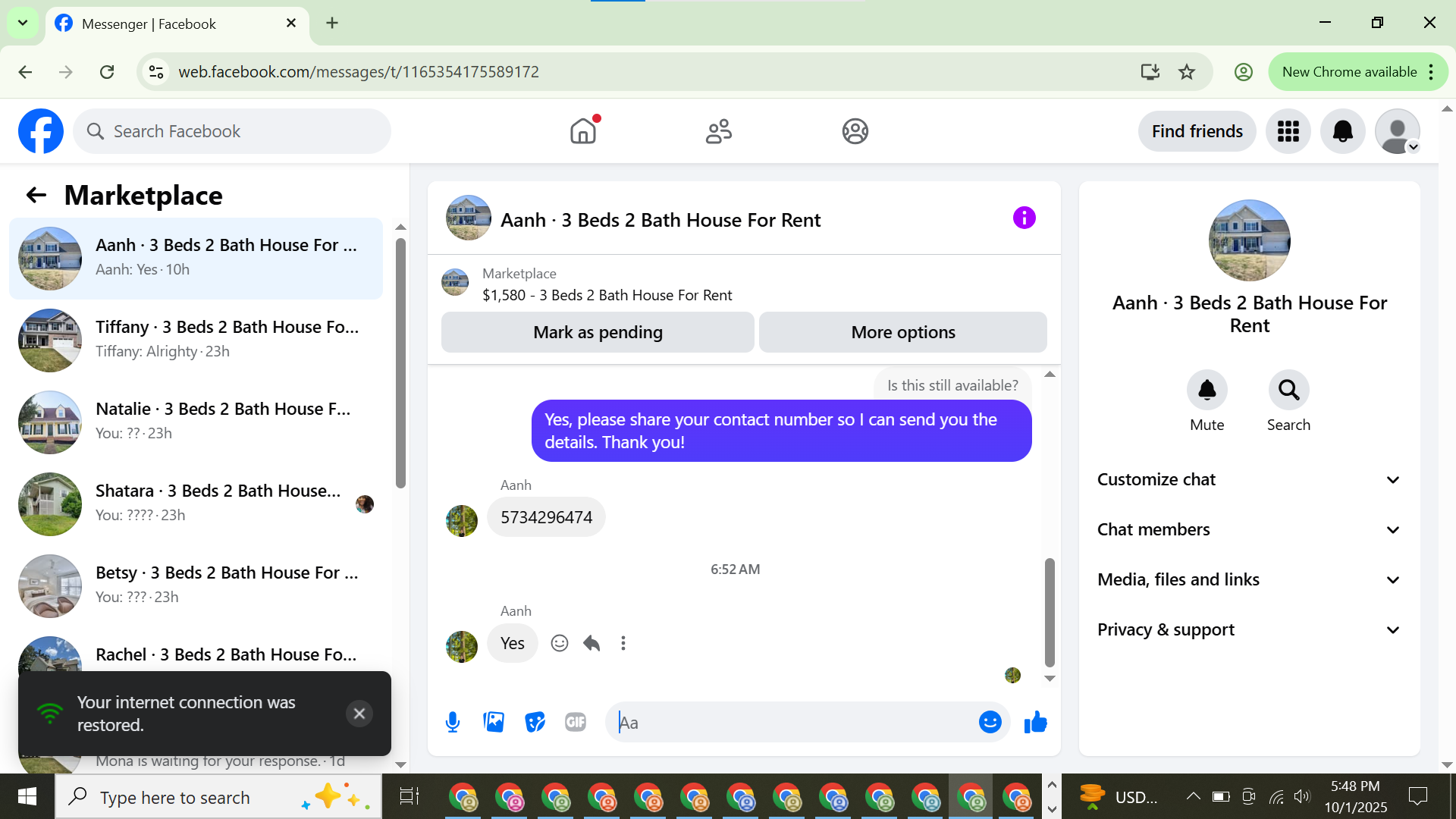This screenshot has width=1456, height=819.
Task: Open the Marketplace listing link for $1,580 house
Action: (607, 295)
